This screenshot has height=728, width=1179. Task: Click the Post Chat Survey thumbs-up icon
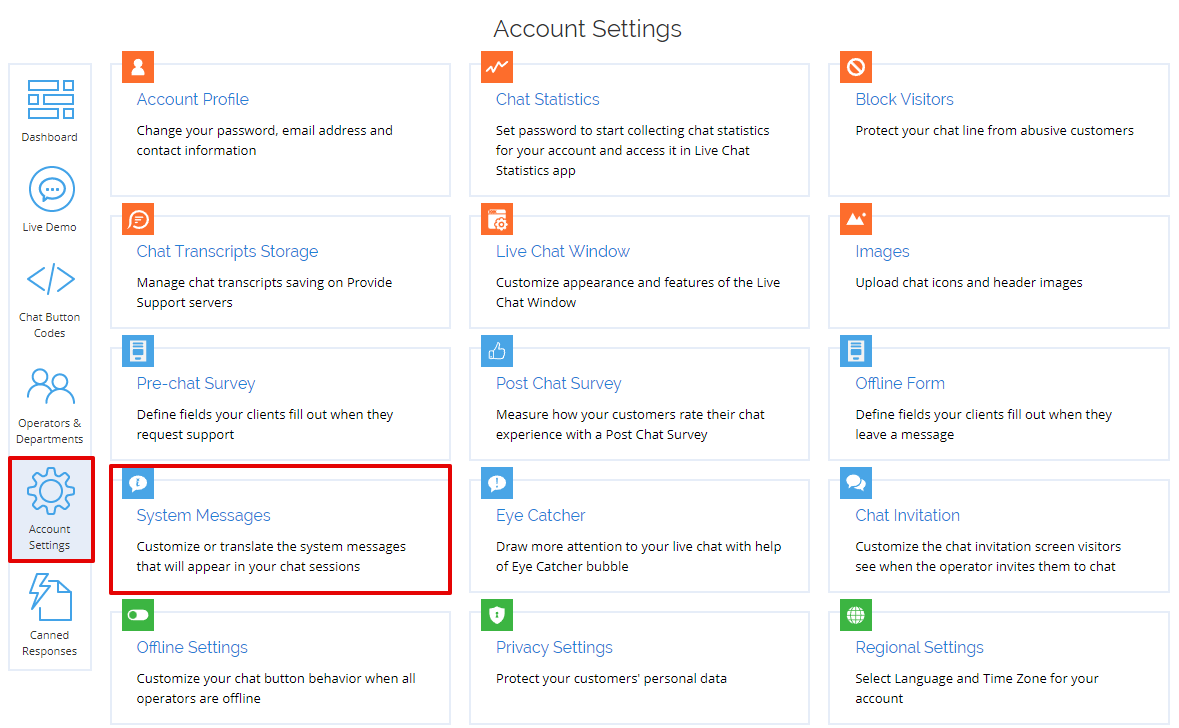click(x=497, y=351)
